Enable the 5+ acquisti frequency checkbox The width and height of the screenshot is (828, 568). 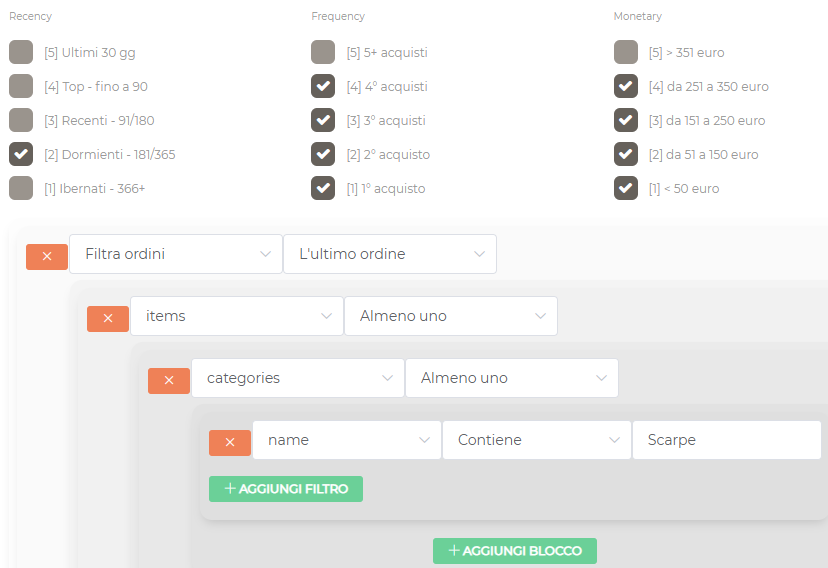point(323,52)
